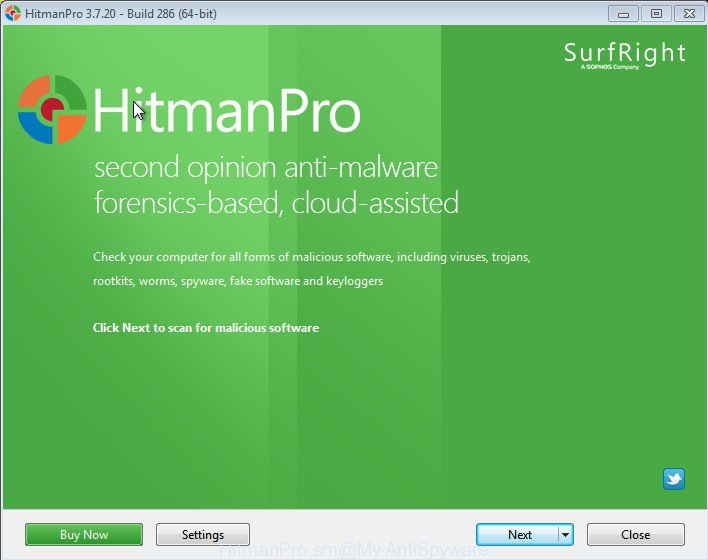Maximize the HitmanPro window
The image size is (708, 560).
click(656, 14)
